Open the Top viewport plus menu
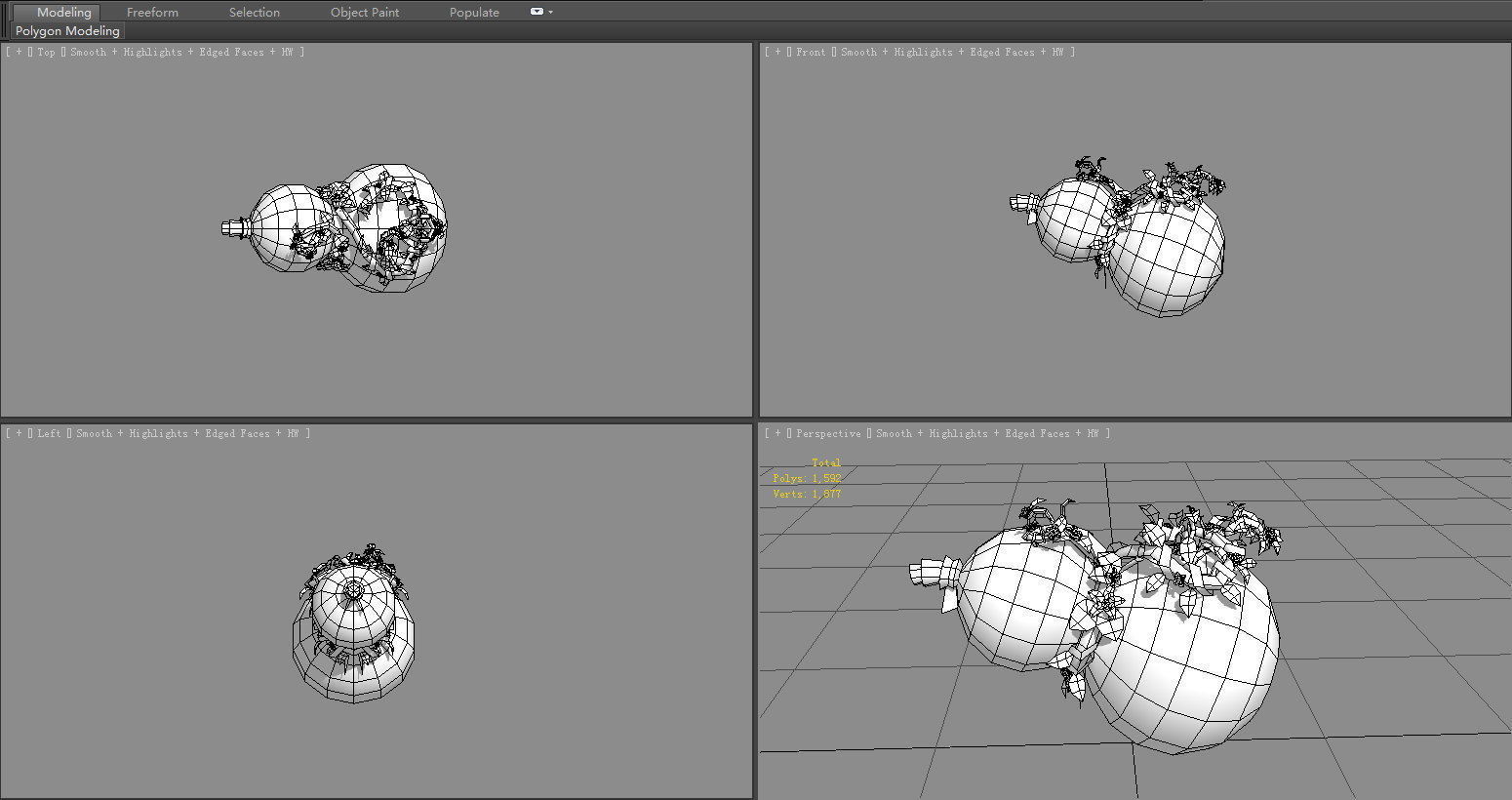1512x800 pixels. tap(19, 52)
